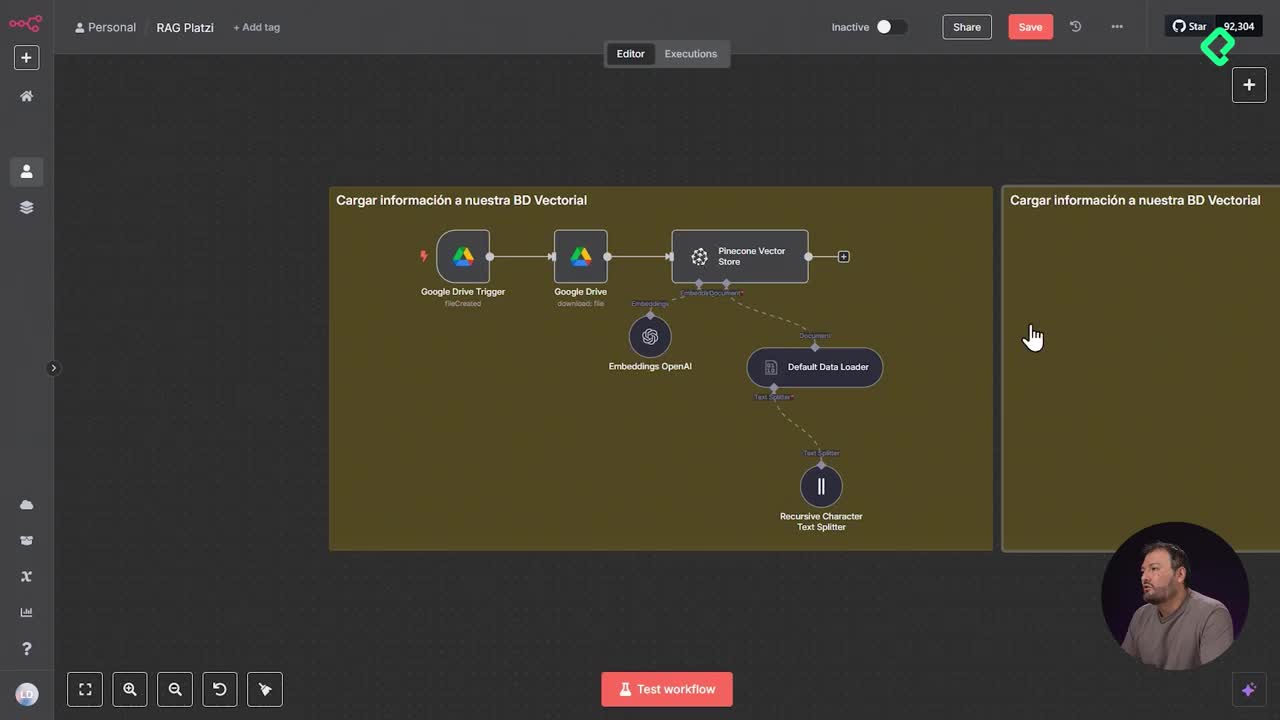
Task: Expand the collapsed left sidebar chevron
Action: (x=54, y=368)
